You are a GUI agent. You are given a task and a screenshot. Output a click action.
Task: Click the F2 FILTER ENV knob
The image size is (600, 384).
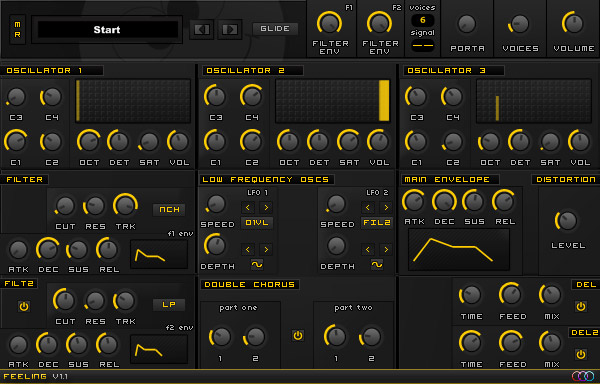(x=379, y=24)
